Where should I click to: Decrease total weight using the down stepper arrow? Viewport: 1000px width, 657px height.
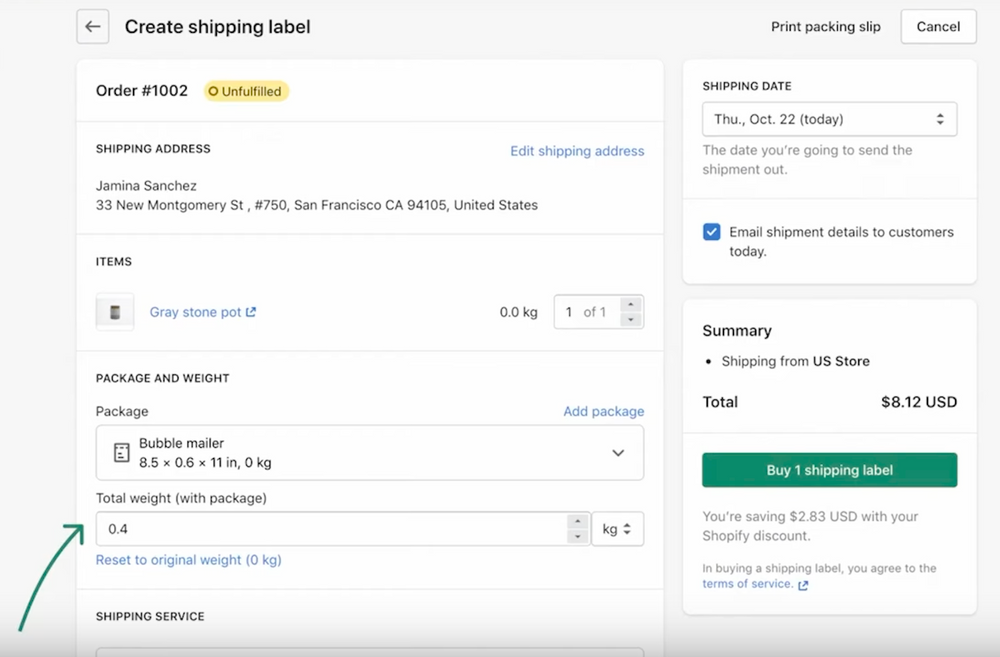tap(578, 535)
